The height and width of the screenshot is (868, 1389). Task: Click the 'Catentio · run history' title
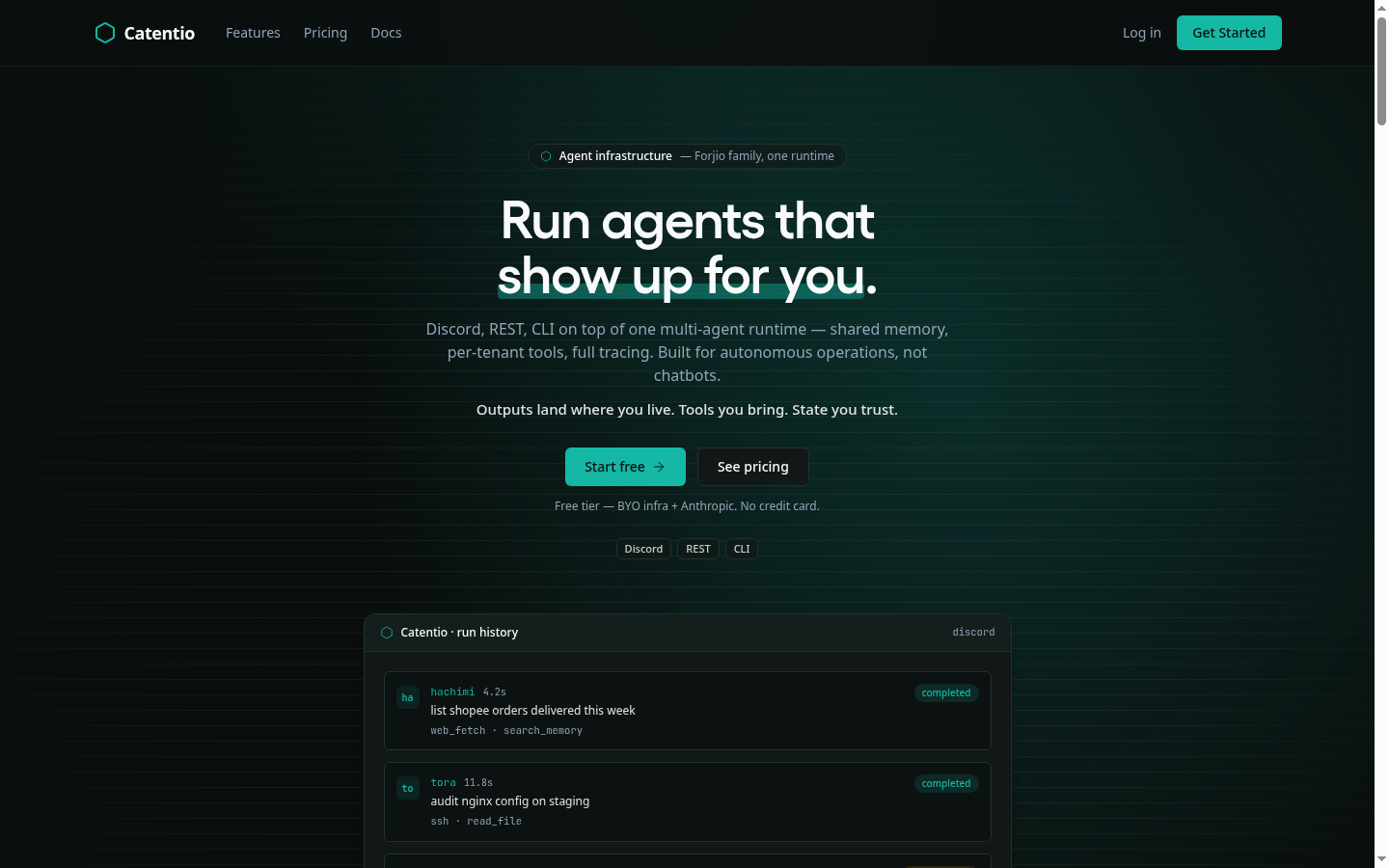(x=459, y=633)
